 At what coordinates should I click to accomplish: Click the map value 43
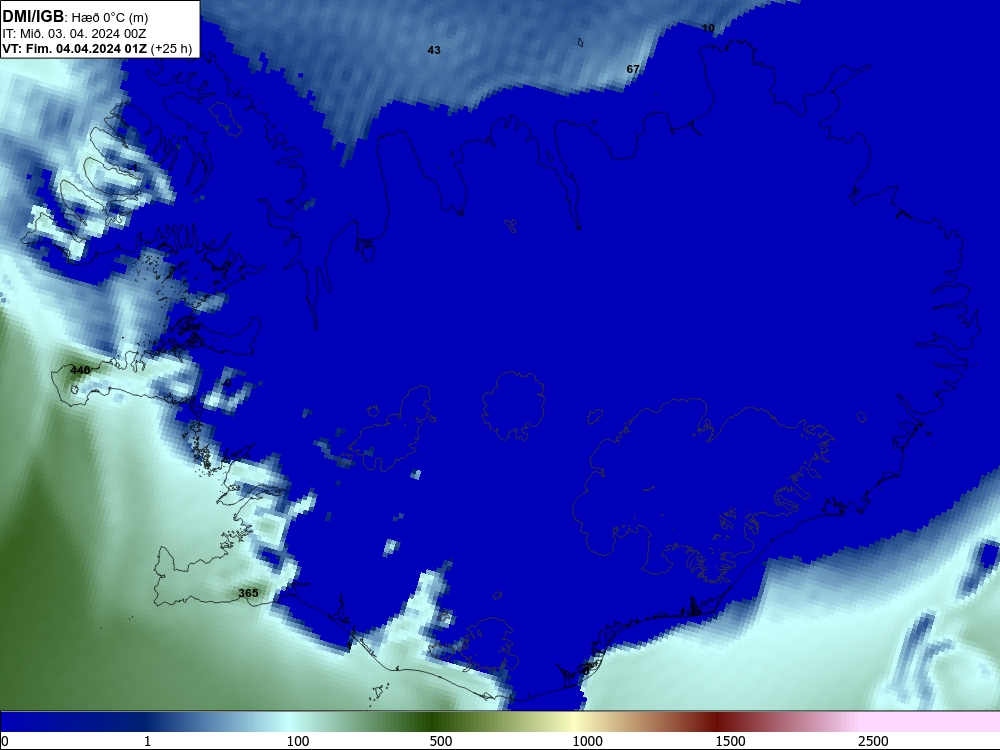[x=434, y=50]
